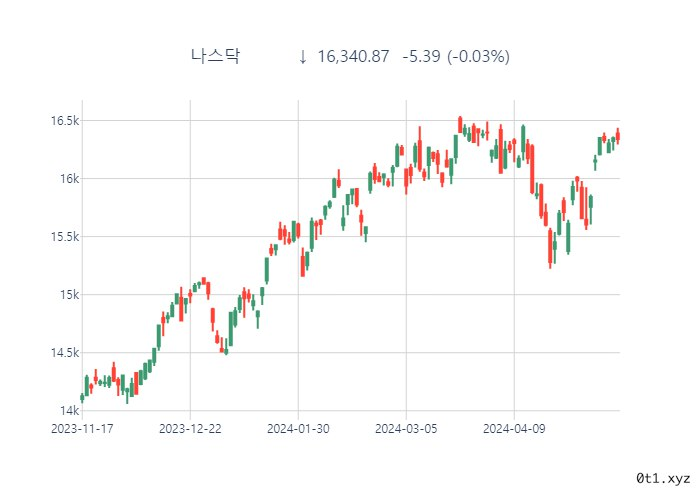Click the 14.5k y-axis label
Viewport: 700px width, 500px height.
(x=65, y=353)
